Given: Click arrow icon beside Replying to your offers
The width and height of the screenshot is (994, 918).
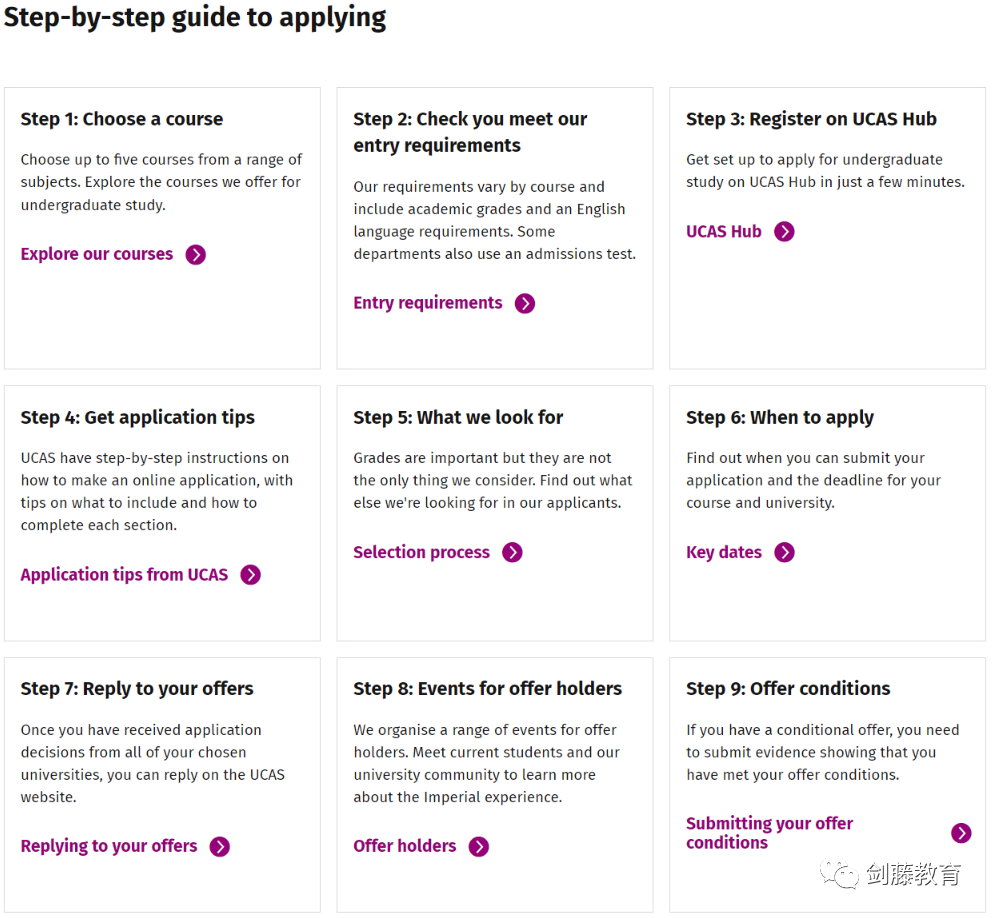Looking at the screenshot, I should (x=219, y=847).
